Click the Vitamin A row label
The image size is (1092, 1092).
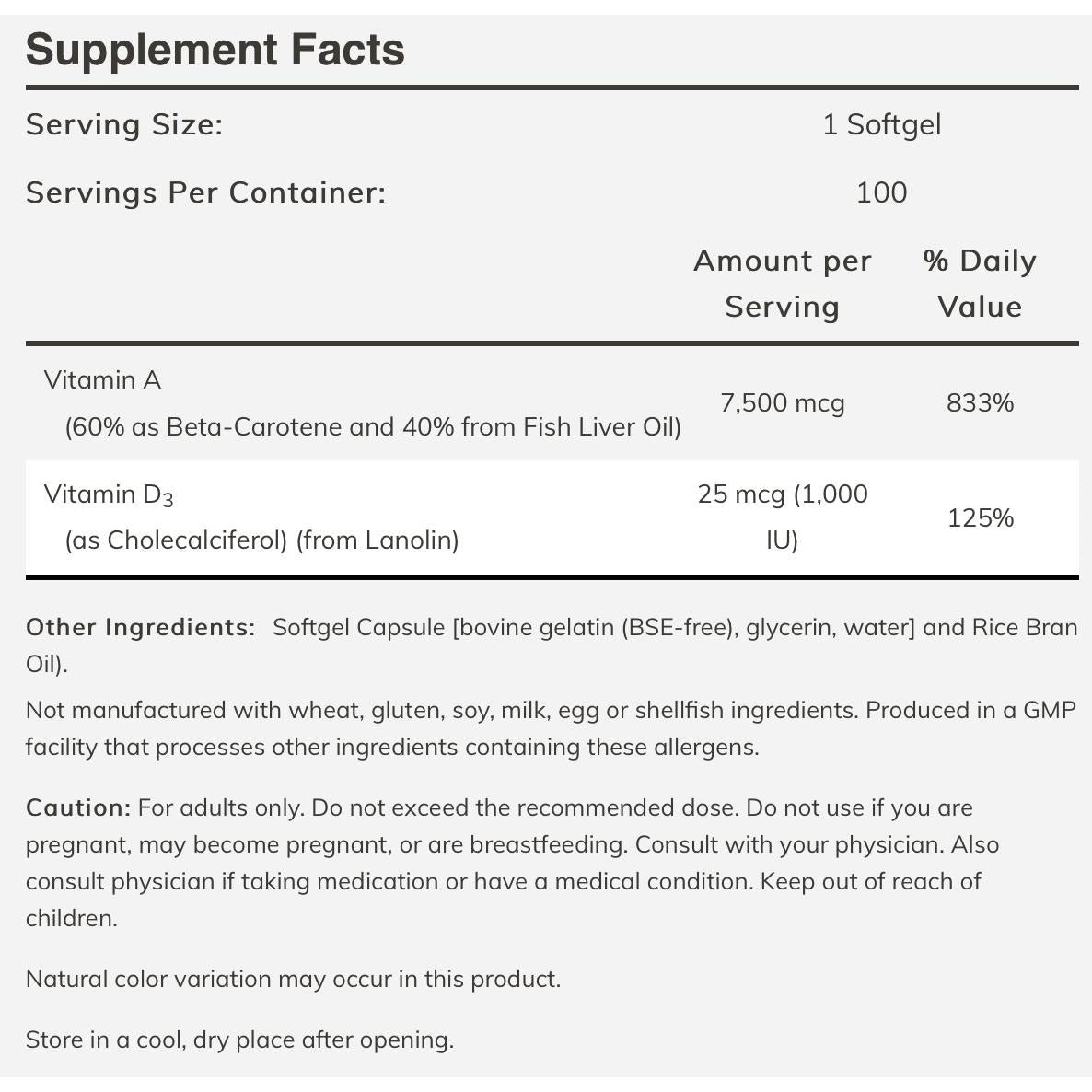pos(102,379)
